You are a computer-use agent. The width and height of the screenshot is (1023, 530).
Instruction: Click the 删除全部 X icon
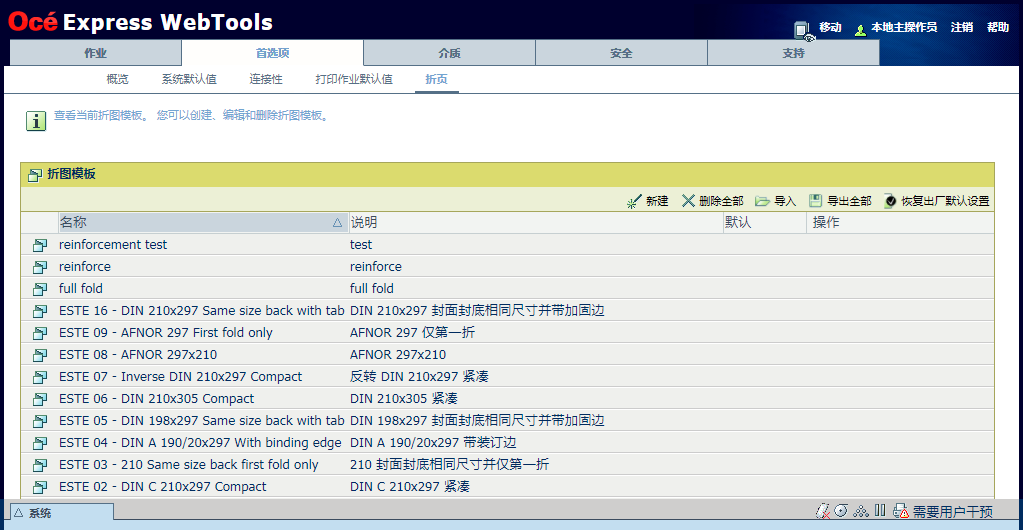tap(688, 201)
